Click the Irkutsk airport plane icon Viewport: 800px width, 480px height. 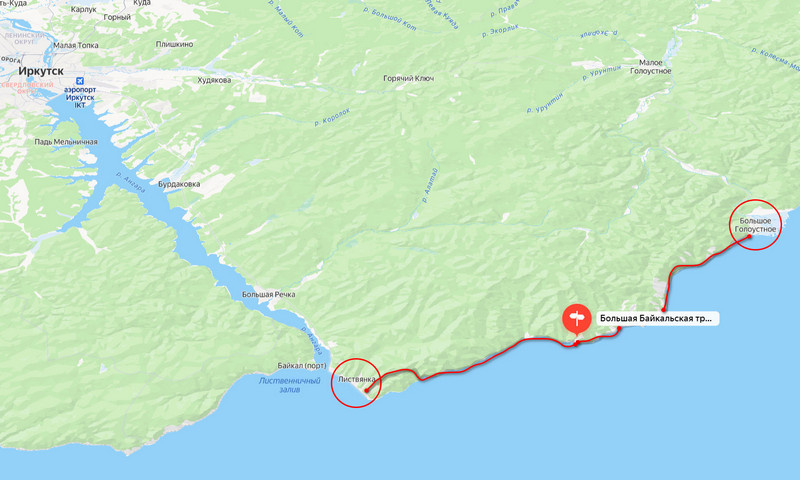click(80, 81)
